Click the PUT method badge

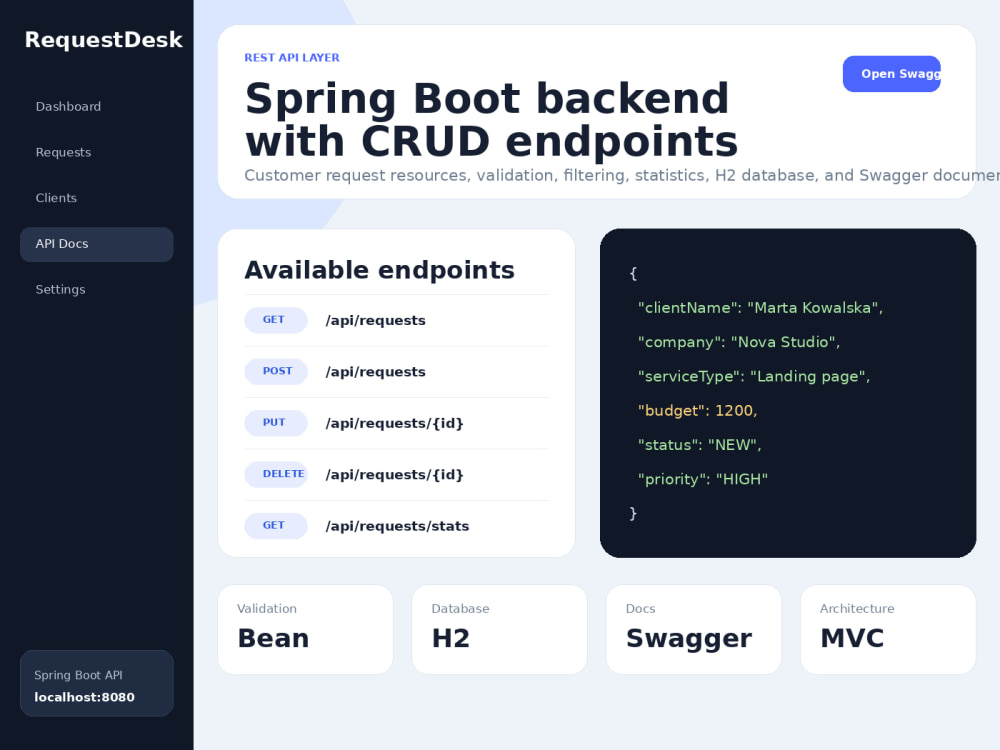pyautogui.click(x=276, y=423)
